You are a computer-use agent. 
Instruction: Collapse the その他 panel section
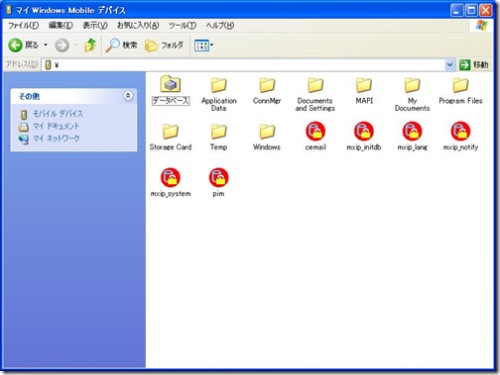[x=128, y=96]
